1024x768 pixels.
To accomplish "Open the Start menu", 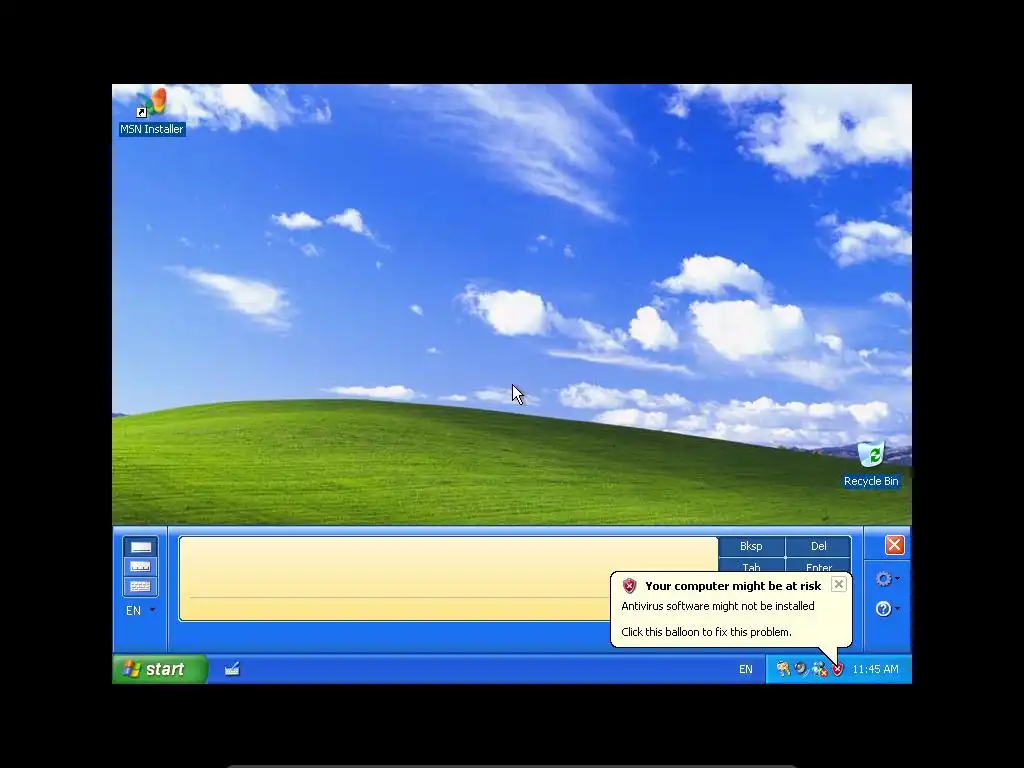I will click(x=160, y=669).
